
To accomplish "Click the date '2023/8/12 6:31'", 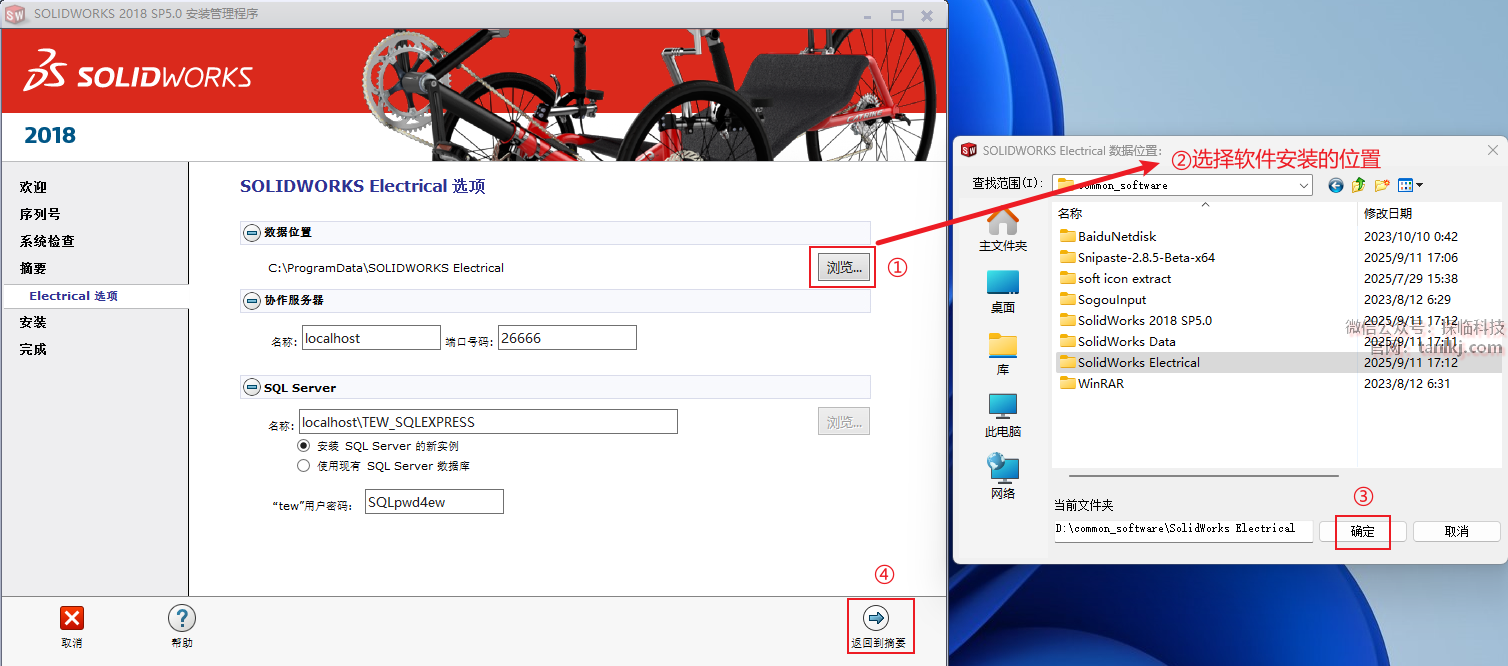I will pos(1407,383).
